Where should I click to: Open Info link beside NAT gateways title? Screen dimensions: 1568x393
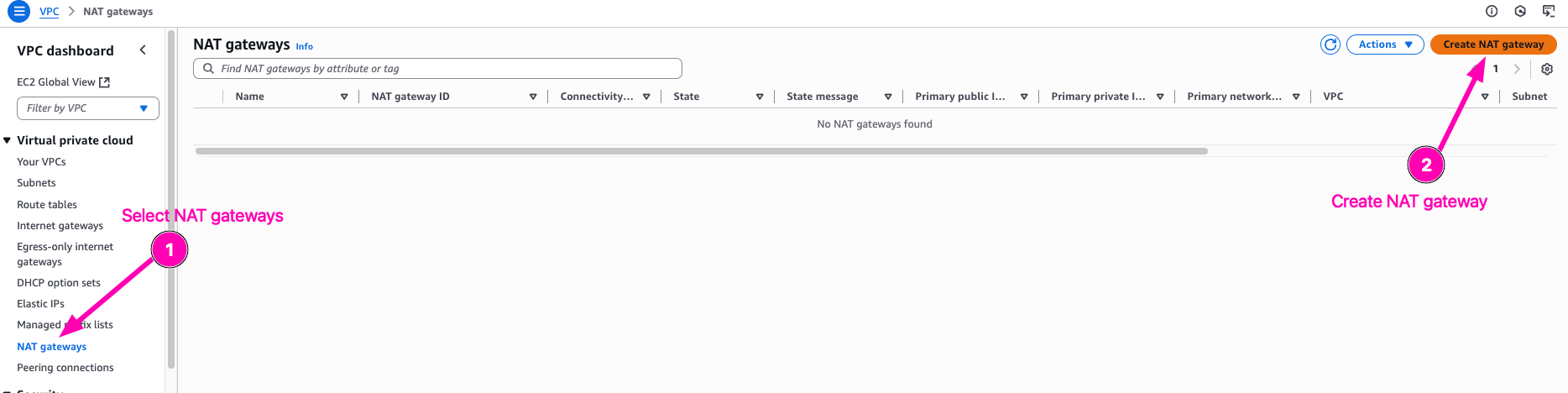pyautogui.click(x=305, y=47)
